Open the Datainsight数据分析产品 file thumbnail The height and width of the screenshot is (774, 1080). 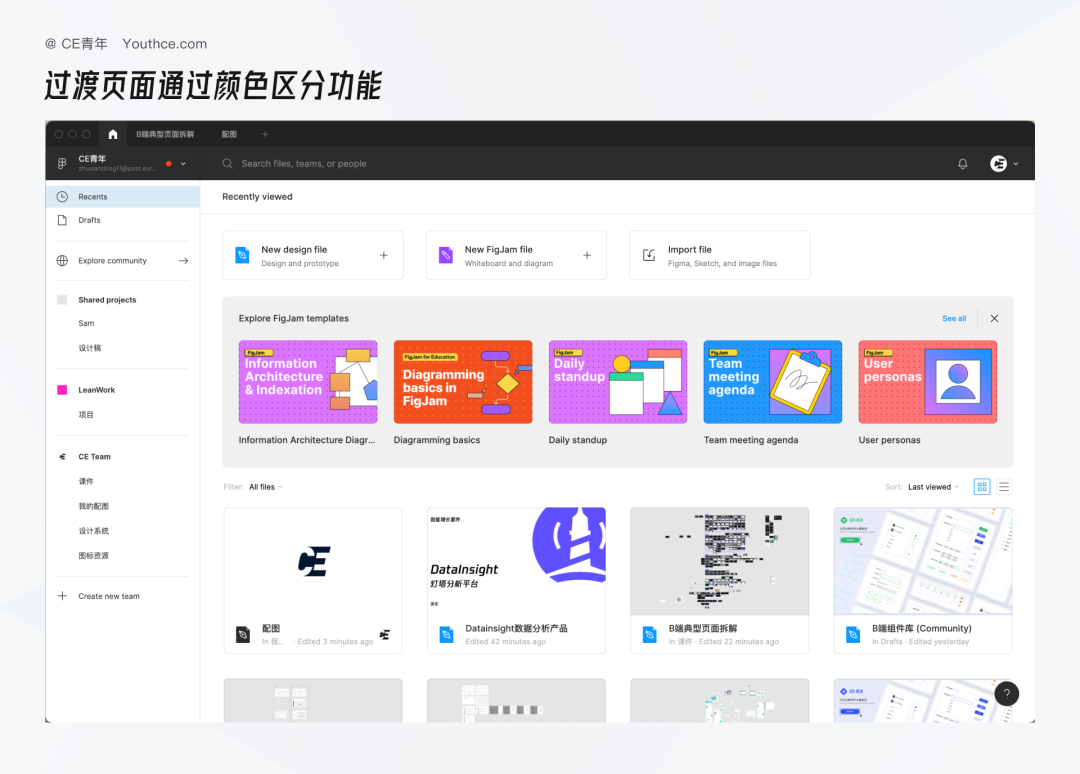pyautogui.click(x=516, y=561)
